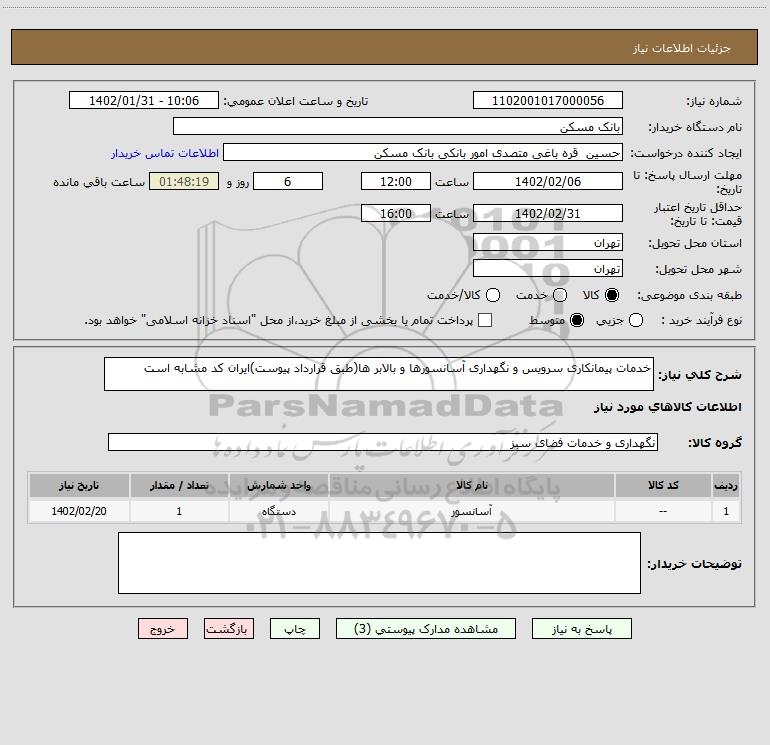
Task: Click the توضیحات خریدار text area
Action: coord(379,563)
